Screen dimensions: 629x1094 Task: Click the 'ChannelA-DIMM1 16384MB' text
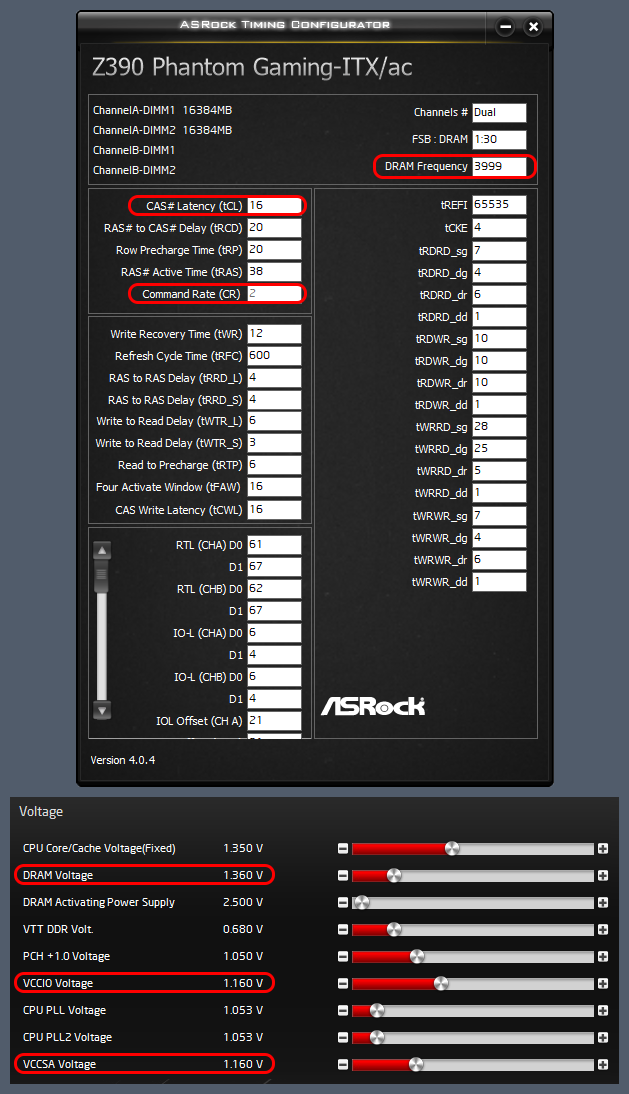pyautogui.click(x=162, y=110)
